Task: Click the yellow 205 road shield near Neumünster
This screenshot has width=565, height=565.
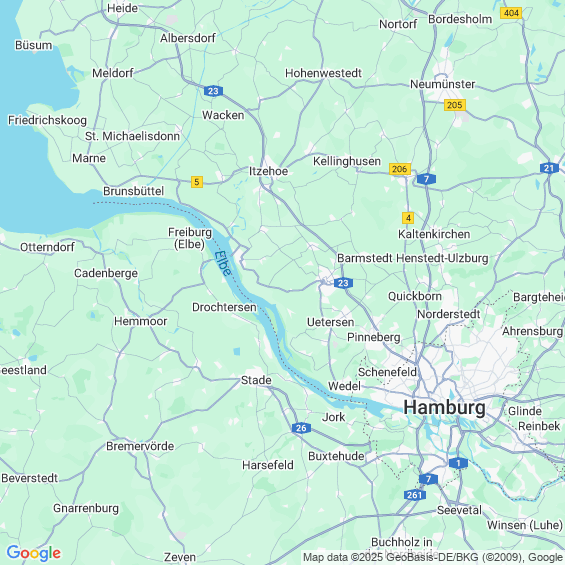Action: 454,105
